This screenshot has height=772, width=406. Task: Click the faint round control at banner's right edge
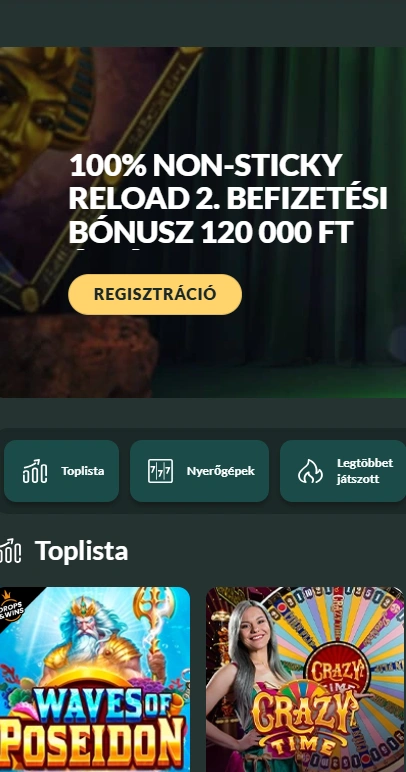point(399,344)
